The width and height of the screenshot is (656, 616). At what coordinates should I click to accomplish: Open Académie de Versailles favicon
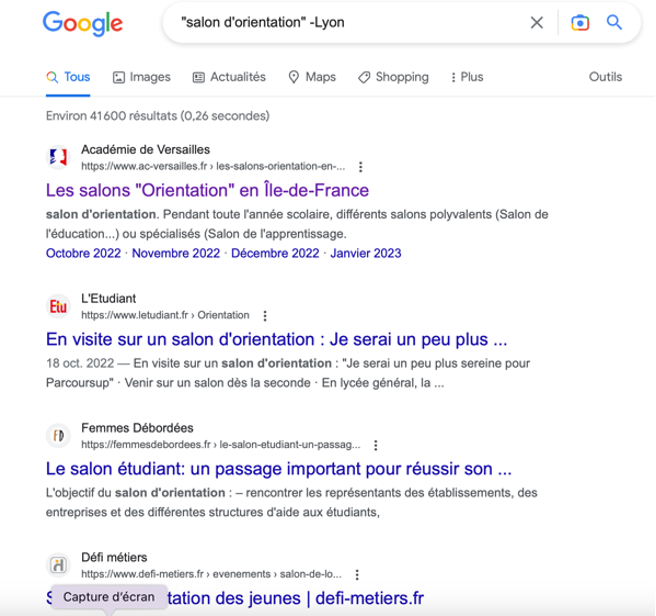(x=58, y=157)
